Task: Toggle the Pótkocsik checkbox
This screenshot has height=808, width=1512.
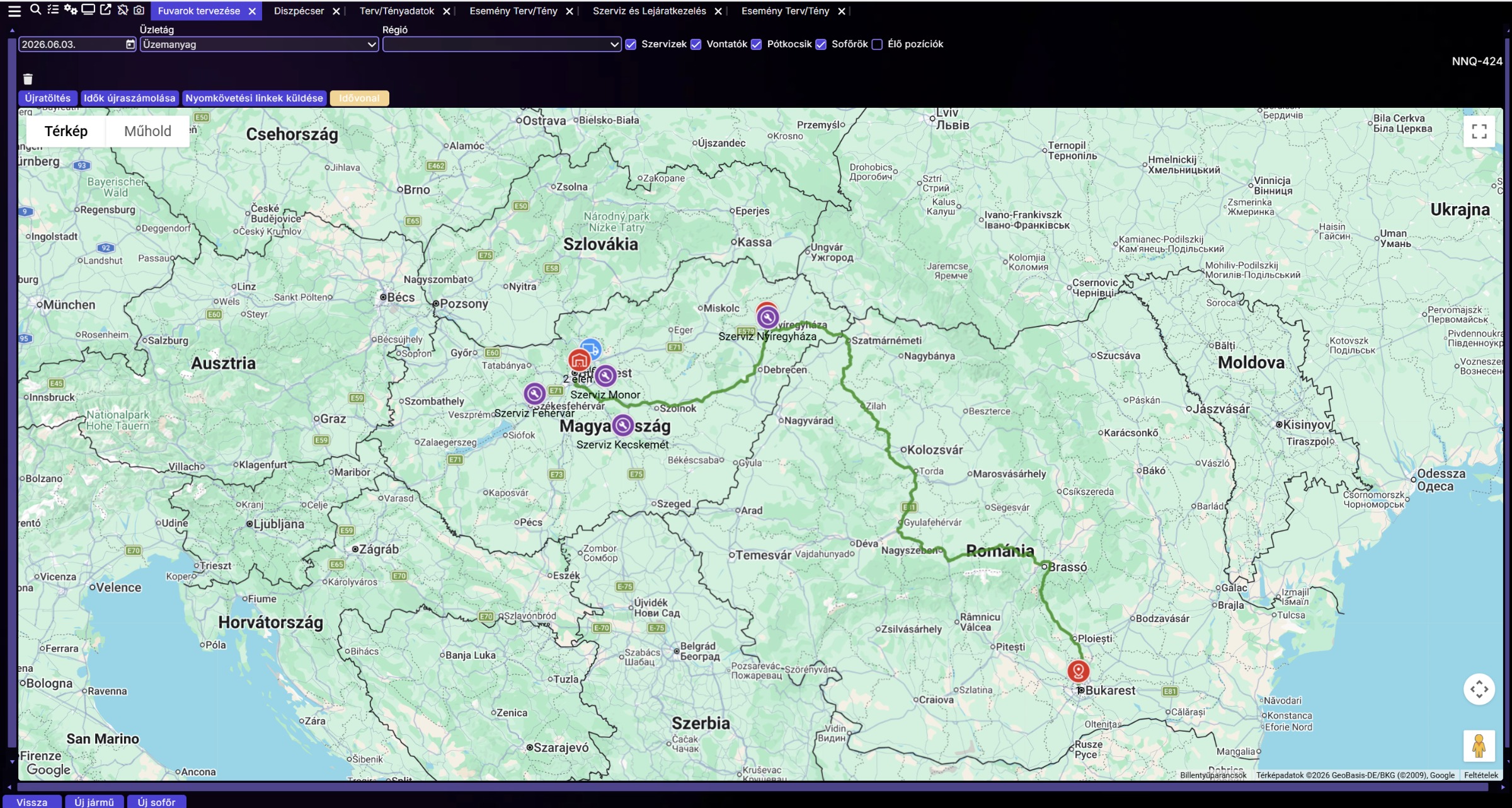Action: [x=757, y=44]
